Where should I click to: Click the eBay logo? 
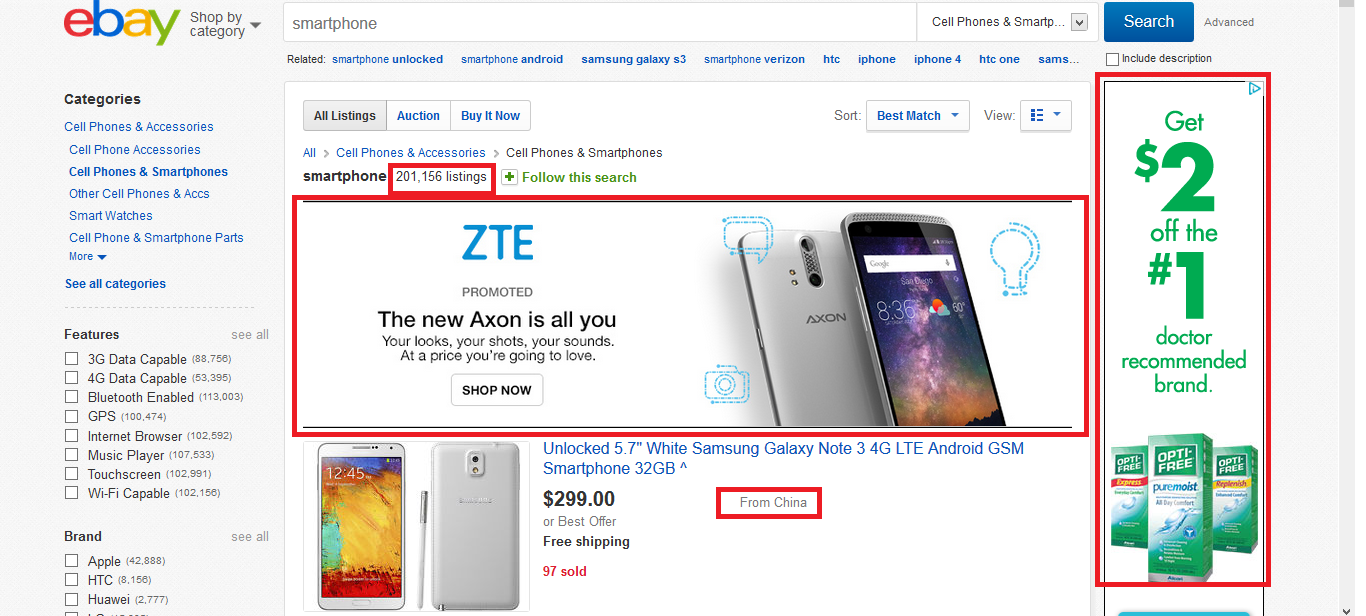pos(121,24)
